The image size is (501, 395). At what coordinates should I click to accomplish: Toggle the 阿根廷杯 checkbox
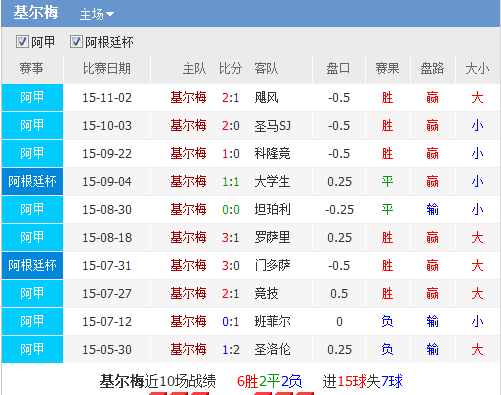click(x=76, y=42)
